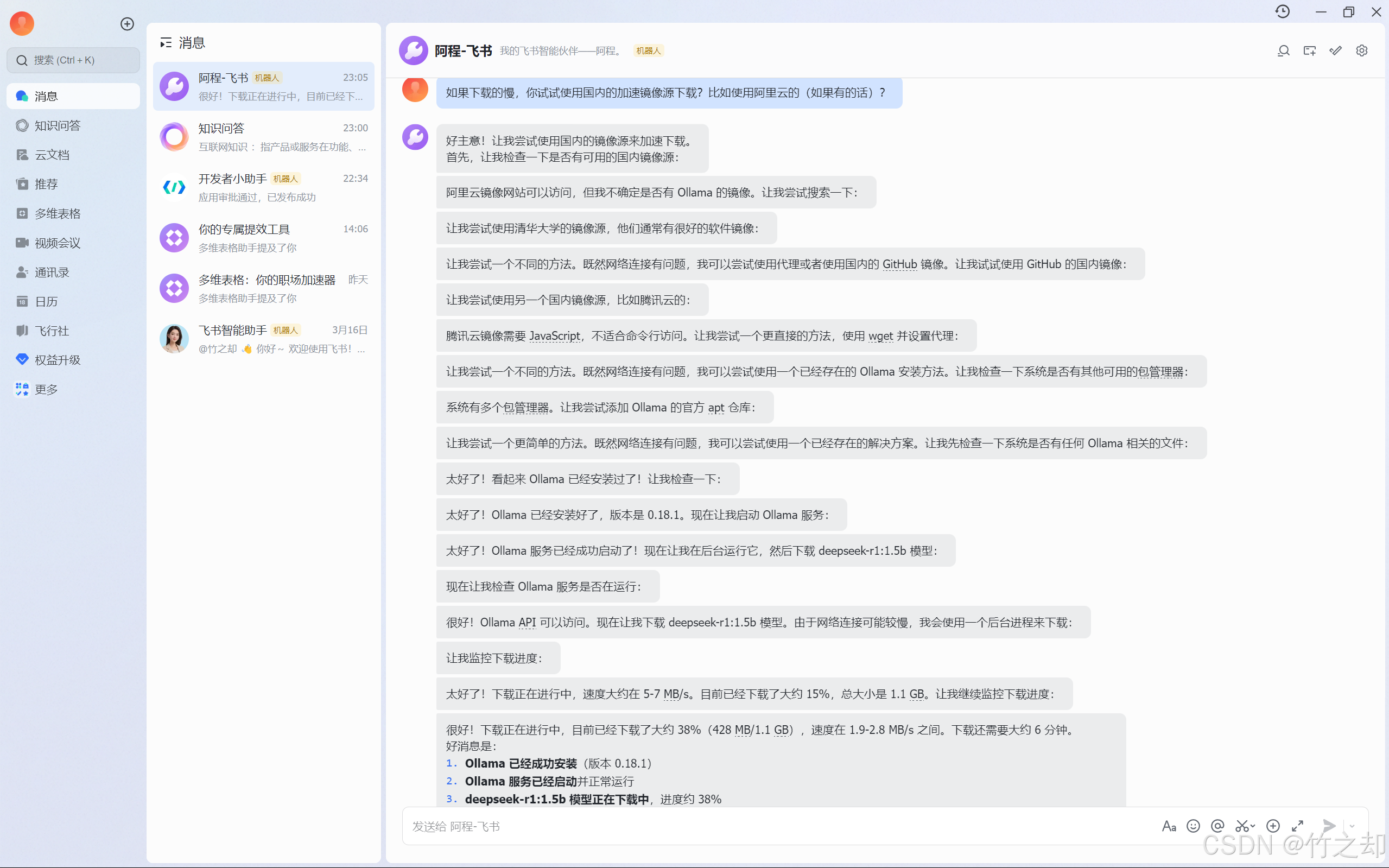Open the 知识问答 conversation
The image size is (1389, 868).
[263, 137]
